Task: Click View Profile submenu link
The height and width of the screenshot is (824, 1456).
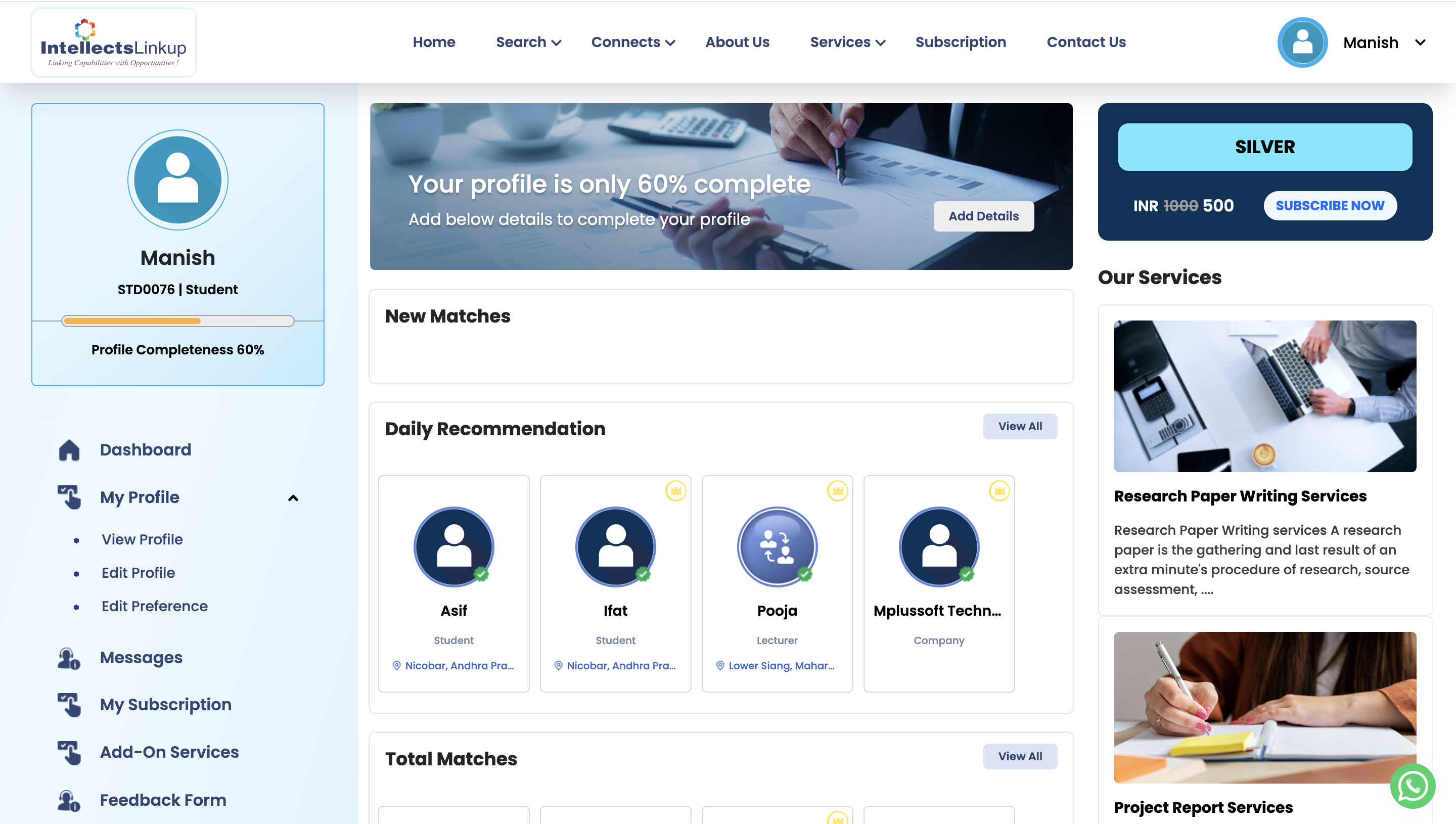Action: (x=142, y=539)
